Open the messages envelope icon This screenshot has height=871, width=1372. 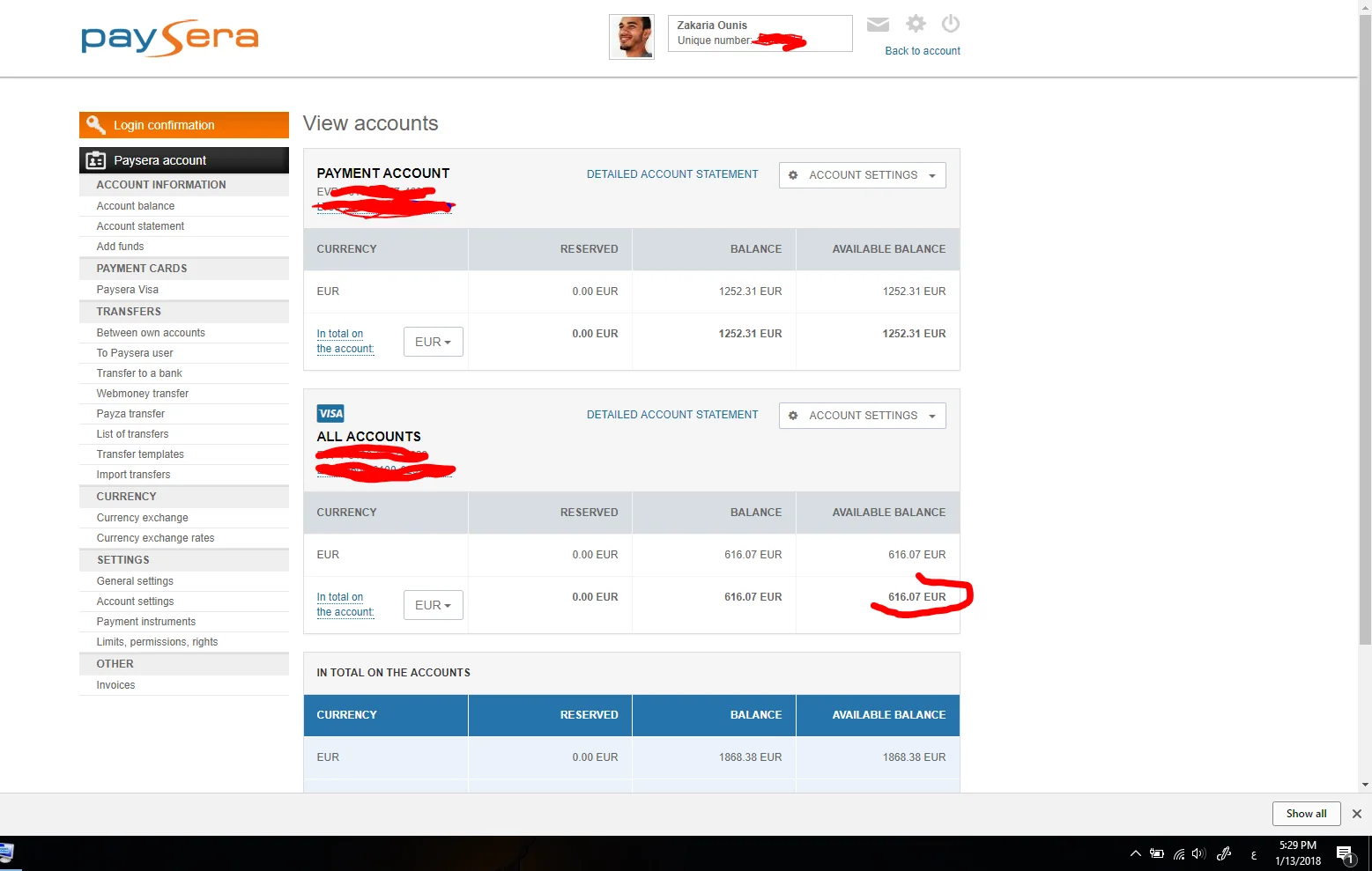878,25
